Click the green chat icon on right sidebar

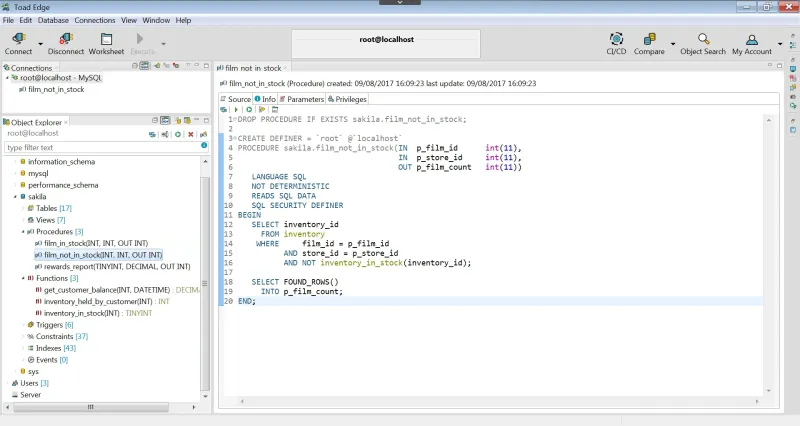tap(793, 106)
